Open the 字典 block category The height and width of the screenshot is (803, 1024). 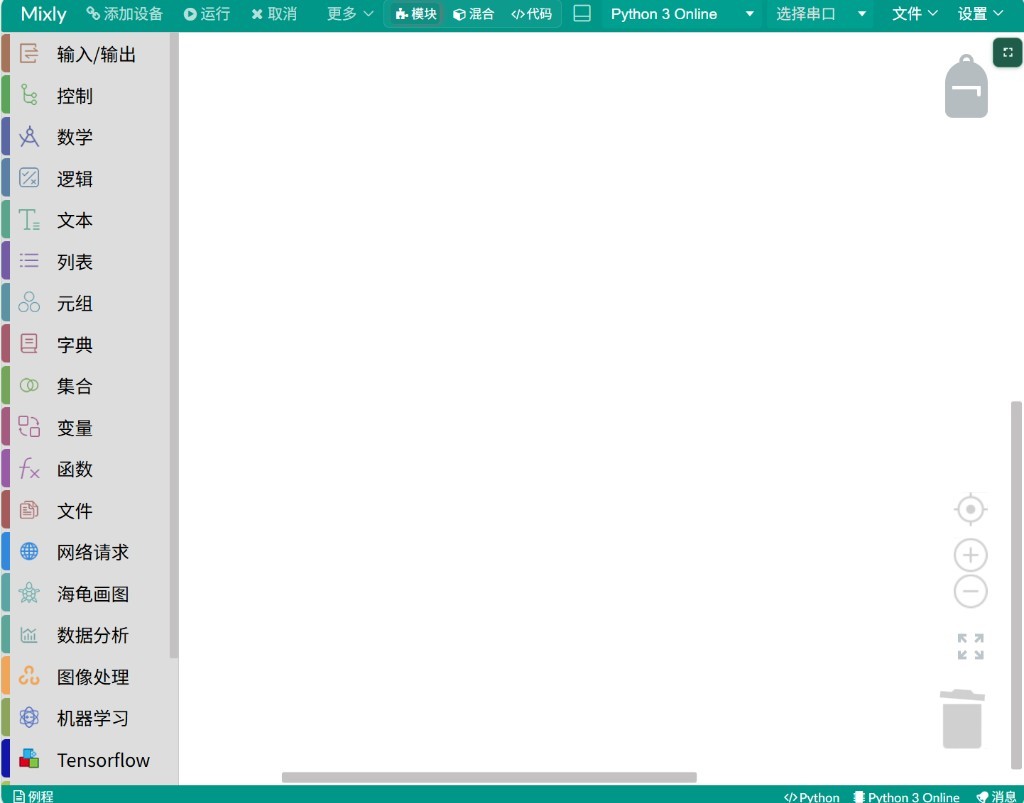pos(85,345)
